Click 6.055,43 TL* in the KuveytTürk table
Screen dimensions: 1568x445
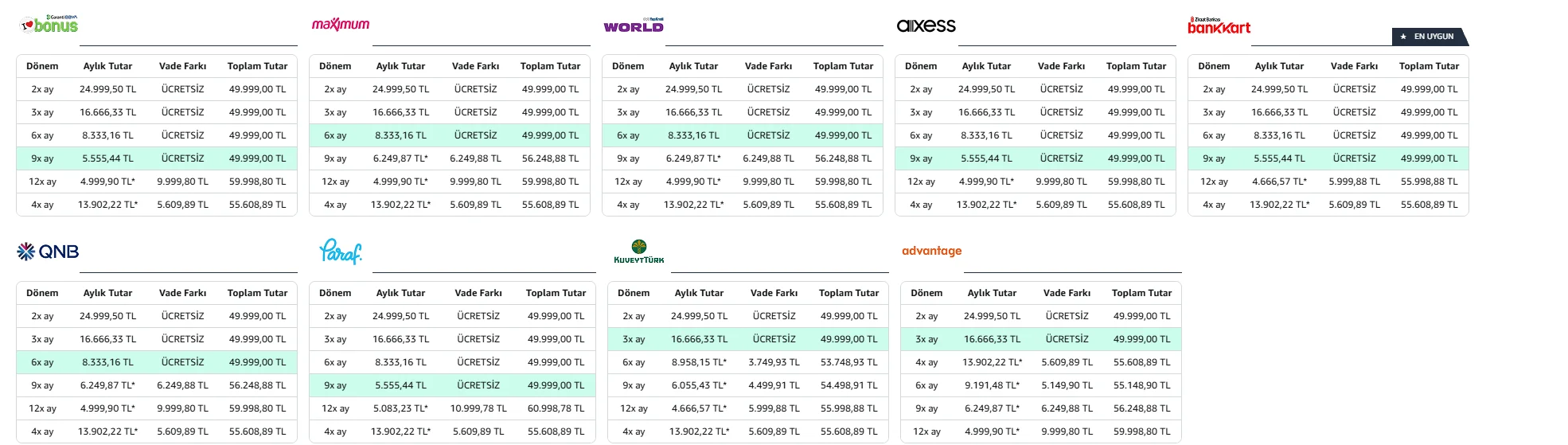tap(699, 385)
